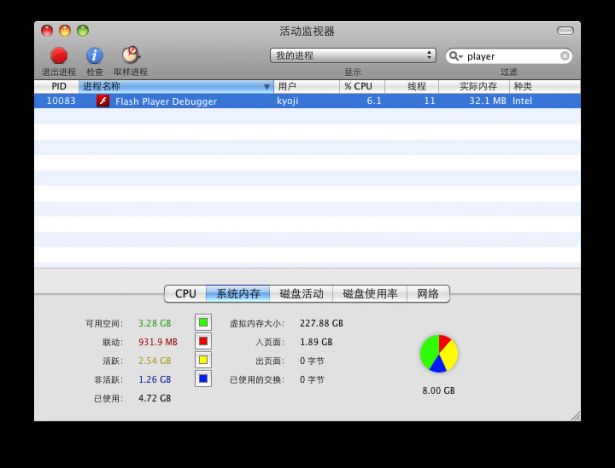Click the Sample Process icon

131,55
